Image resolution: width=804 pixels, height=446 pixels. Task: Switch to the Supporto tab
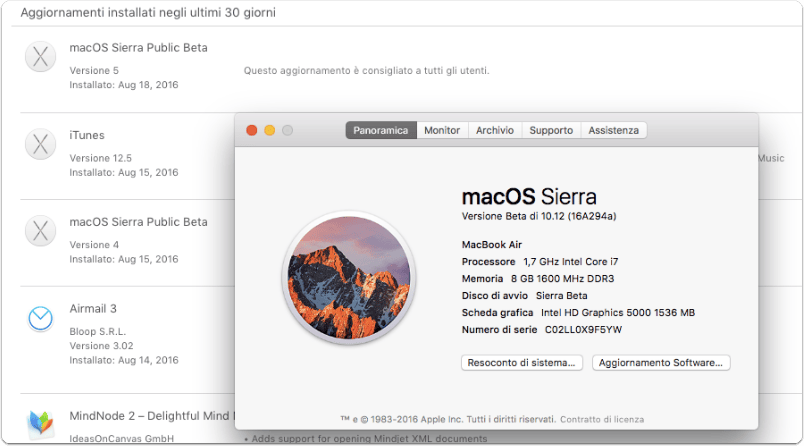551,130
